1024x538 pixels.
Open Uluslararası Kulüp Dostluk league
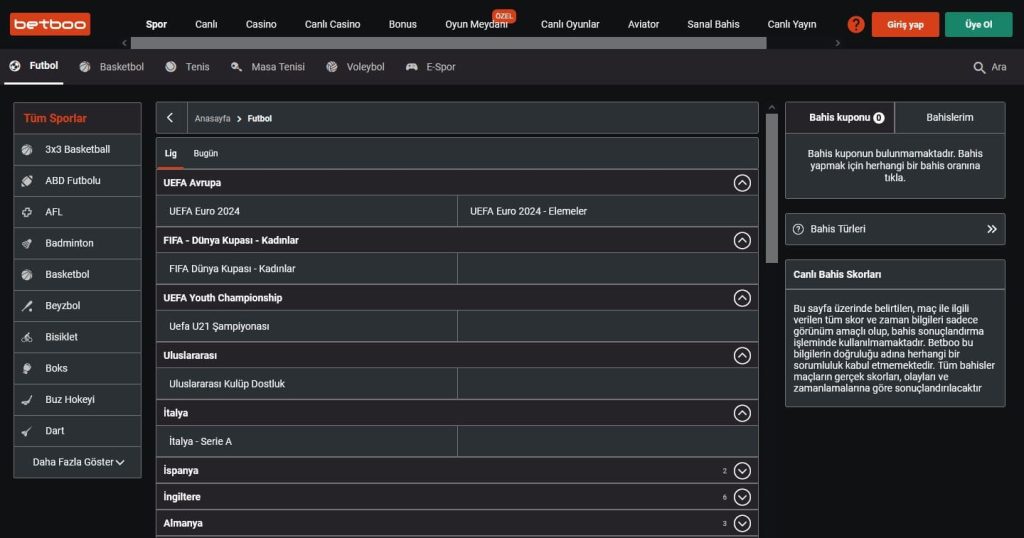[307, 384]
